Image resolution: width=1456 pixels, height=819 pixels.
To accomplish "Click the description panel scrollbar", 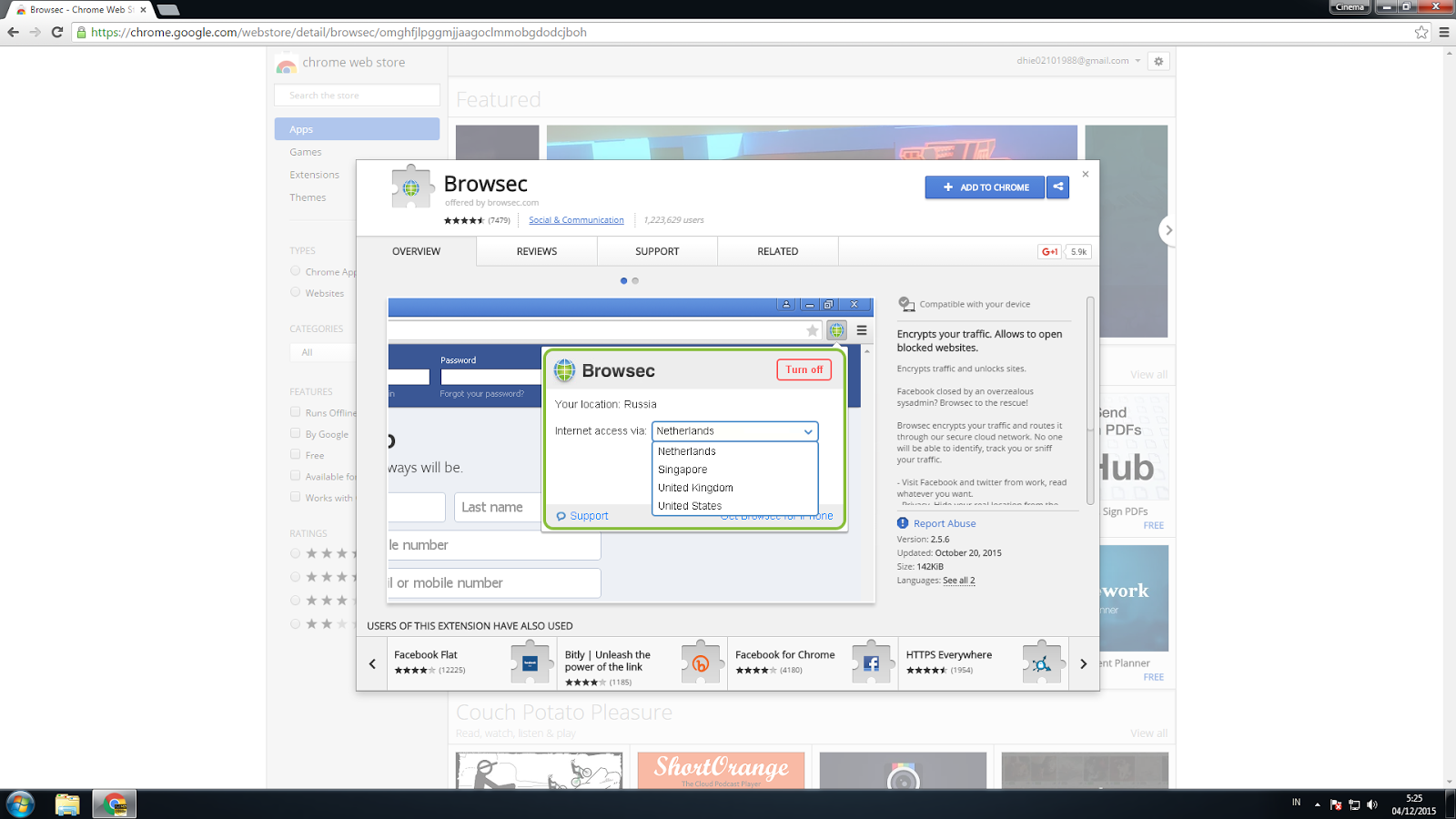I will 1090,400.
